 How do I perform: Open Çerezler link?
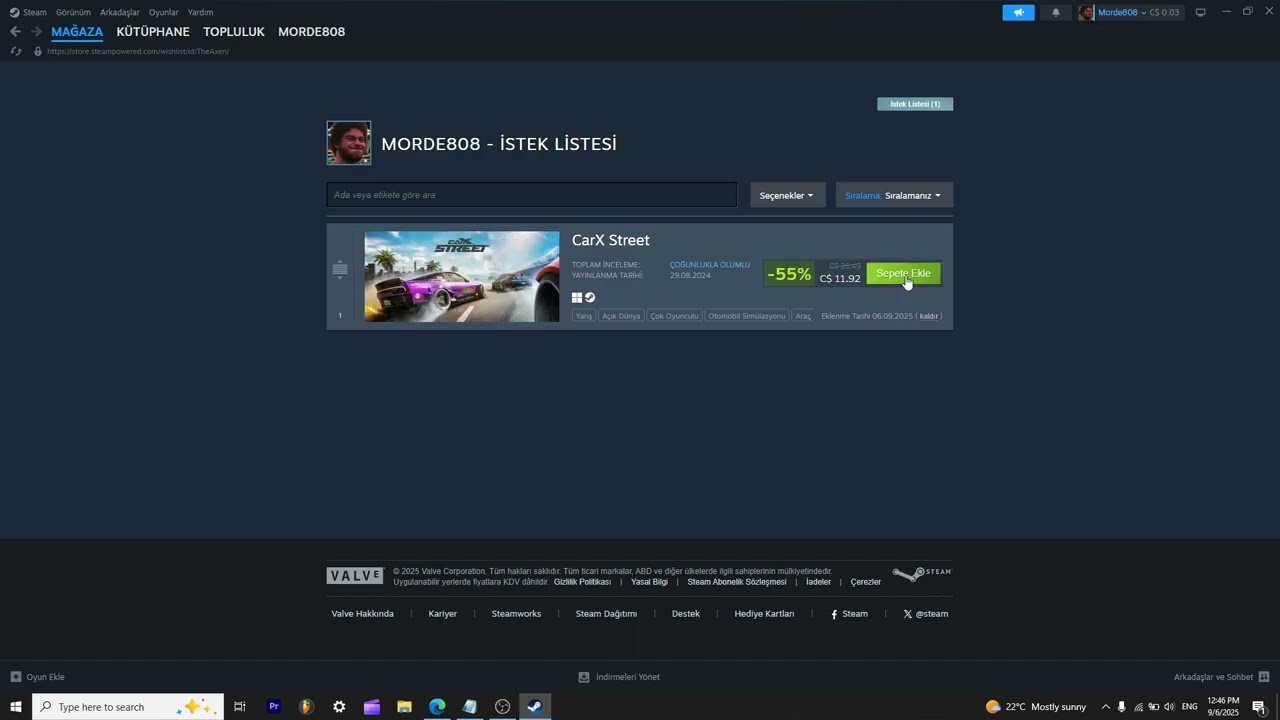866,582
